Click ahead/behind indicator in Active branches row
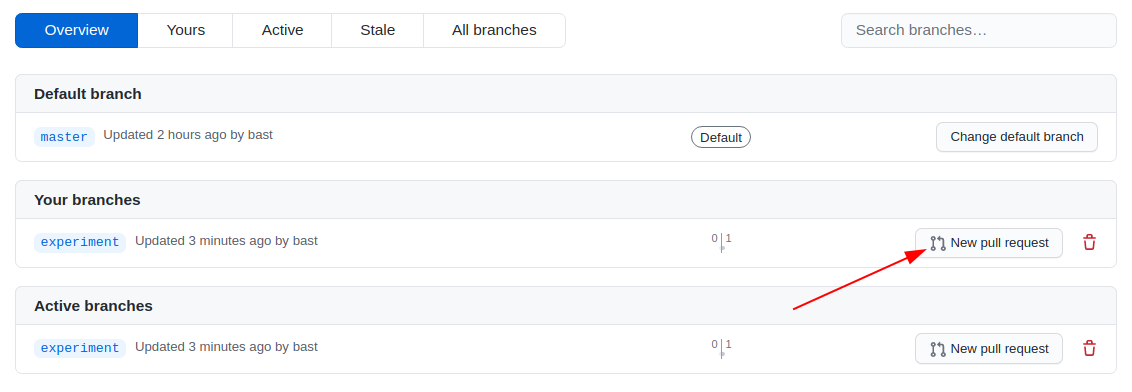Screen dimensions: 1132x392 [721, 348]
